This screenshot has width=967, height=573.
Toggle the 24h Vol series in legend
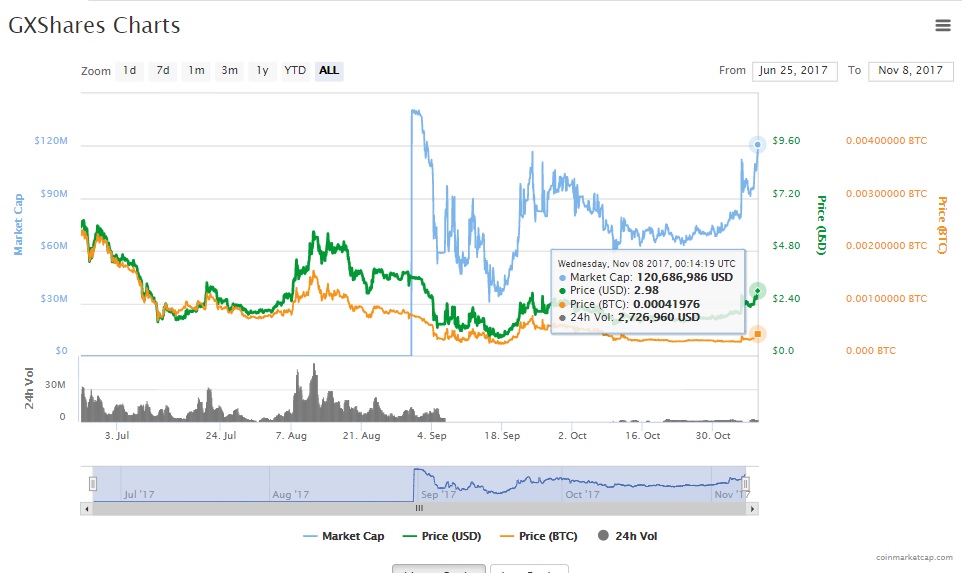click(x=628, y=536)
